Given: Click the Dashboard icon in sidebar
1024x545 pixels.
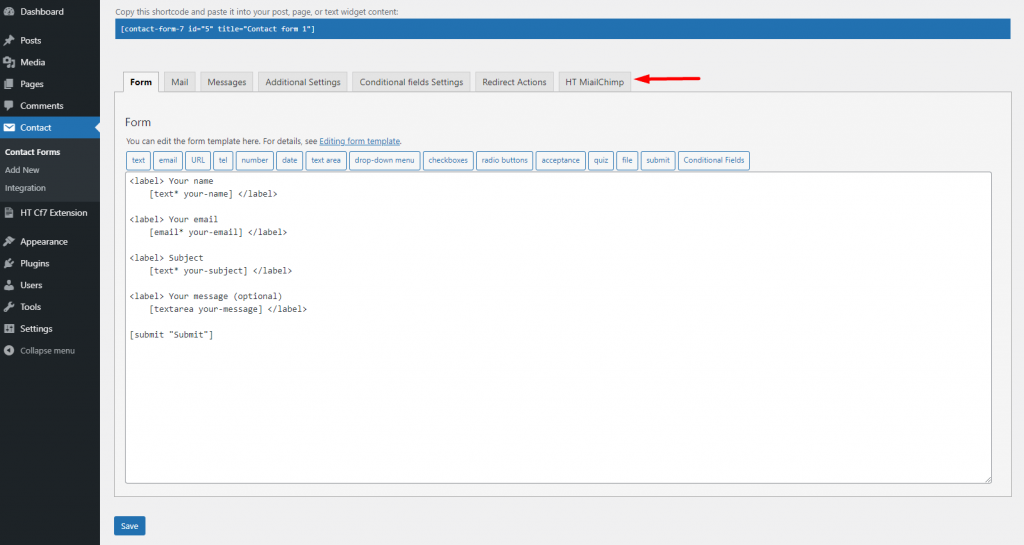Looking at the screenshot, I should [x=9, y=12].
